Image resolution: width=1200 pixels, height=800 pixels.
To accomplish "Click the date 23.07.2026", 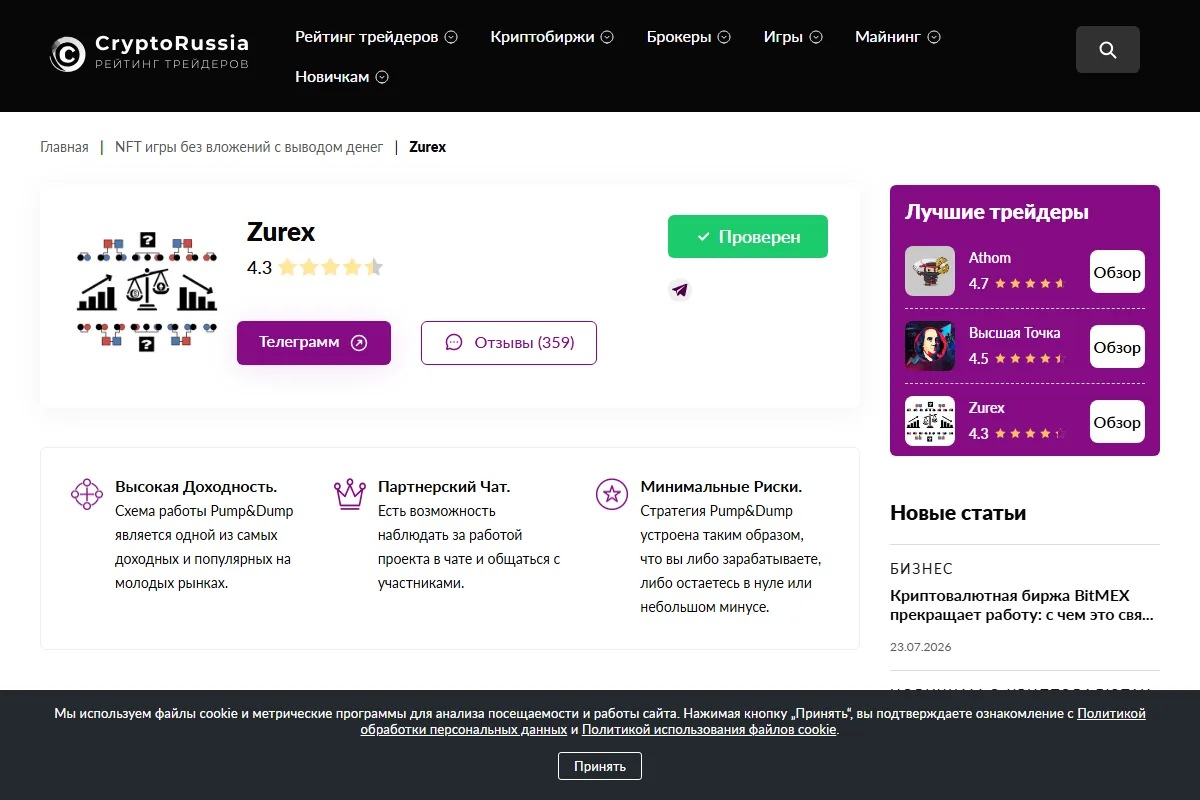I will pyautogui.click(x=921, y=647).
